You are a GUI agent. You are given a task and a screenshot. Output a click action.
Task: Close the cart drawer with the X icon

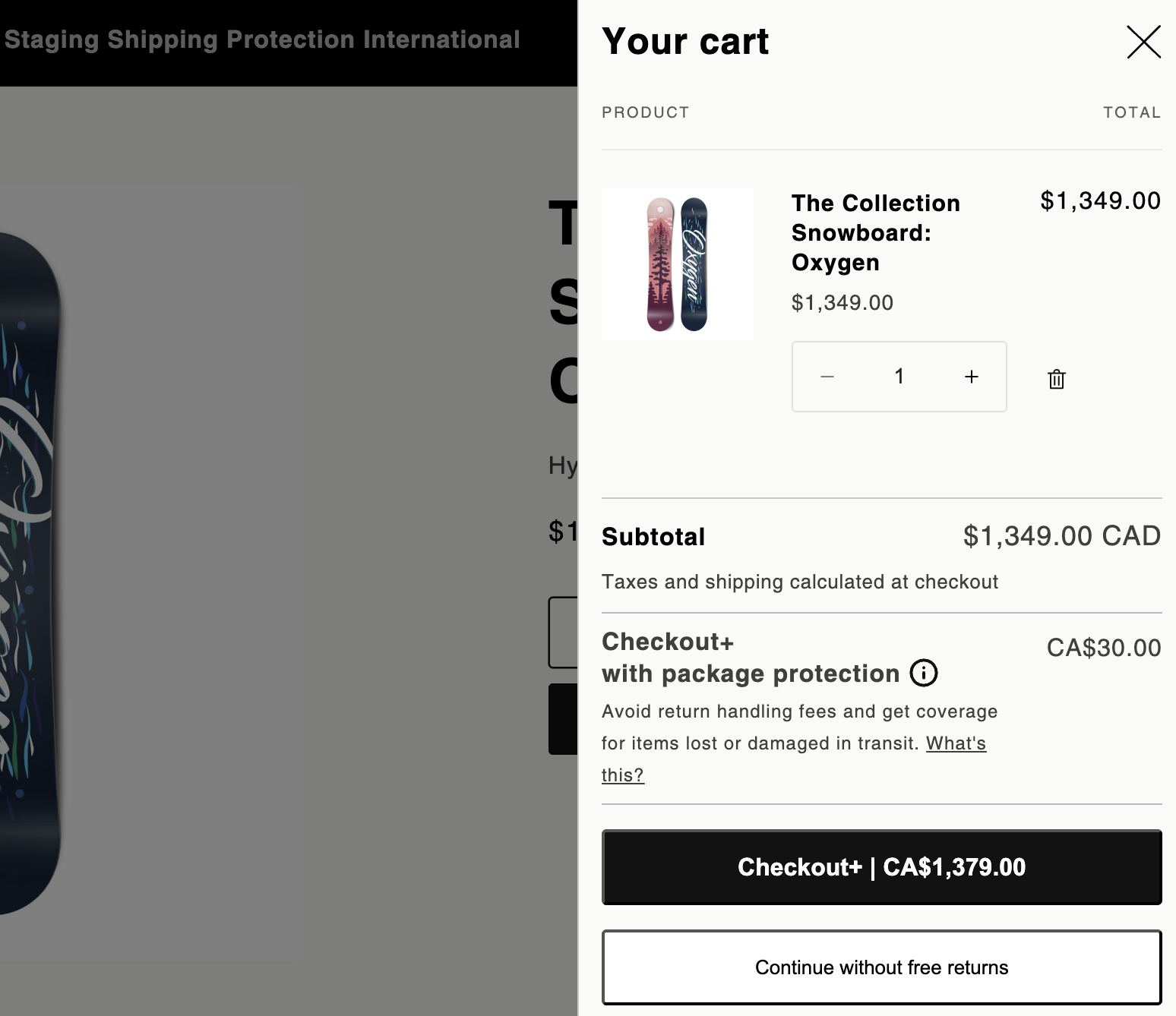(1143, 42)
